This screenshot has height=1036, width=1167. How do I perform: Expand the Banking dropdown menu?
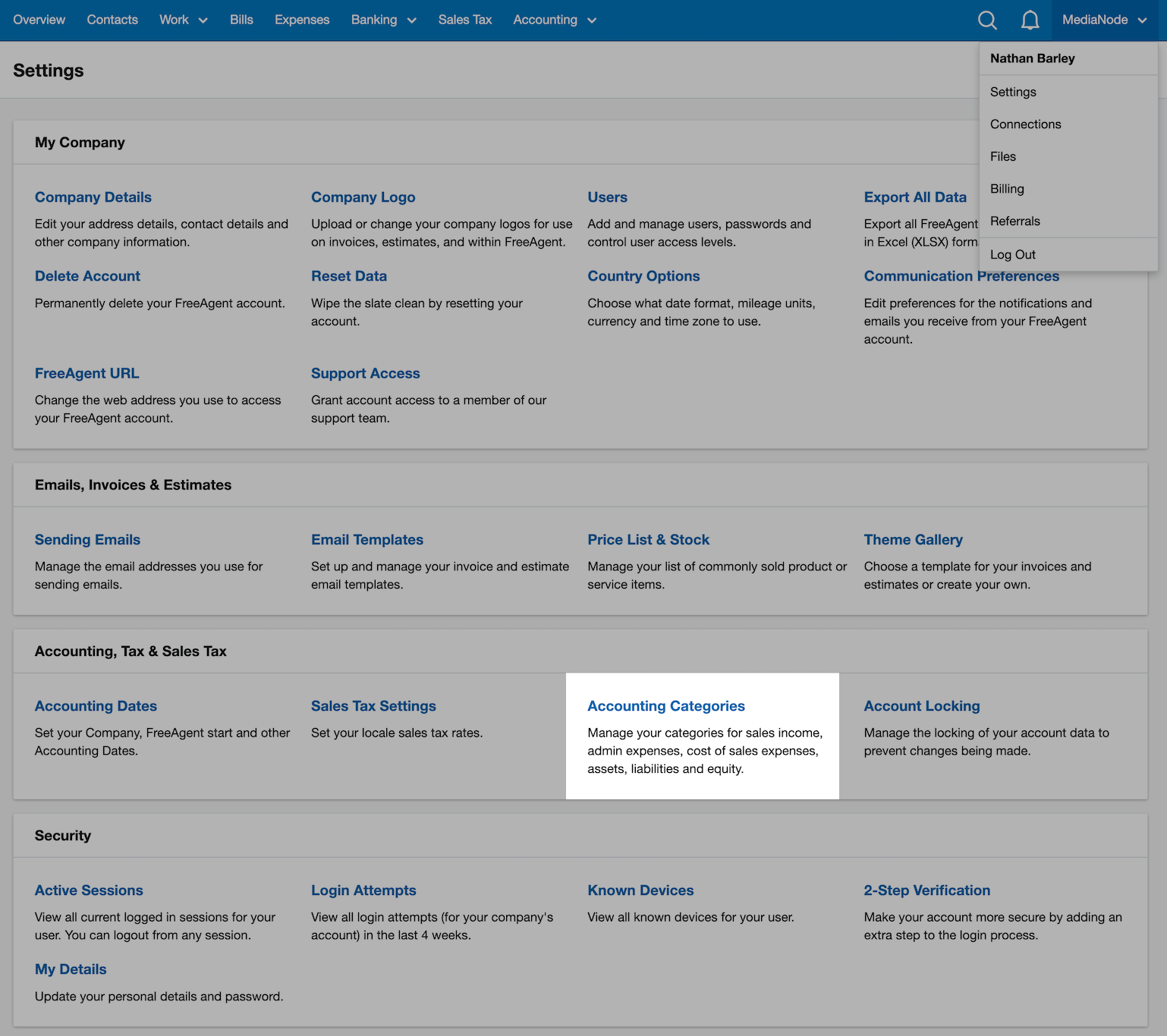click(383, 20)
